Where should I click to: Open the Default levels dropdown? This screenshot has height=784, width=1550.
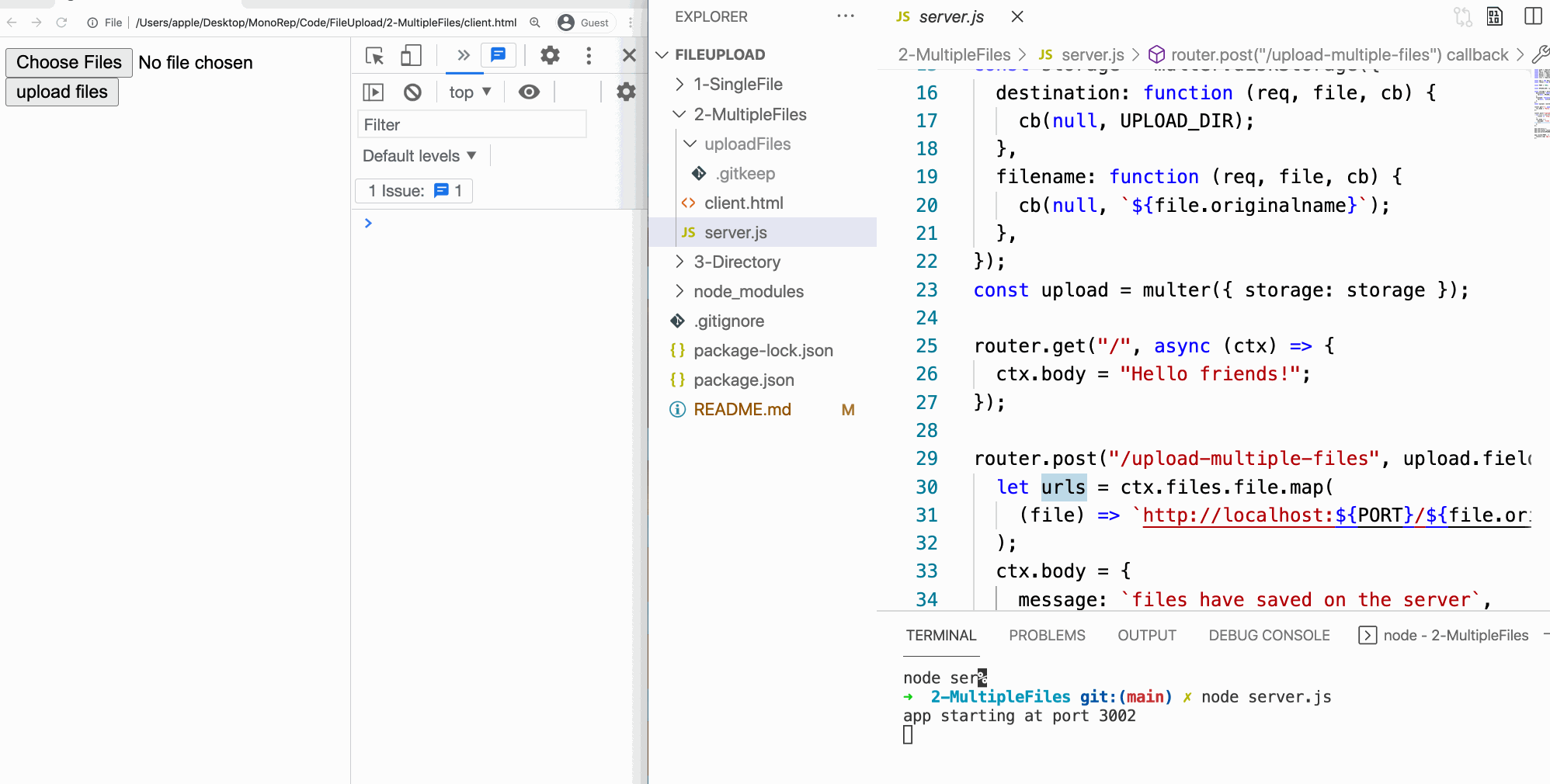point(419,156)
